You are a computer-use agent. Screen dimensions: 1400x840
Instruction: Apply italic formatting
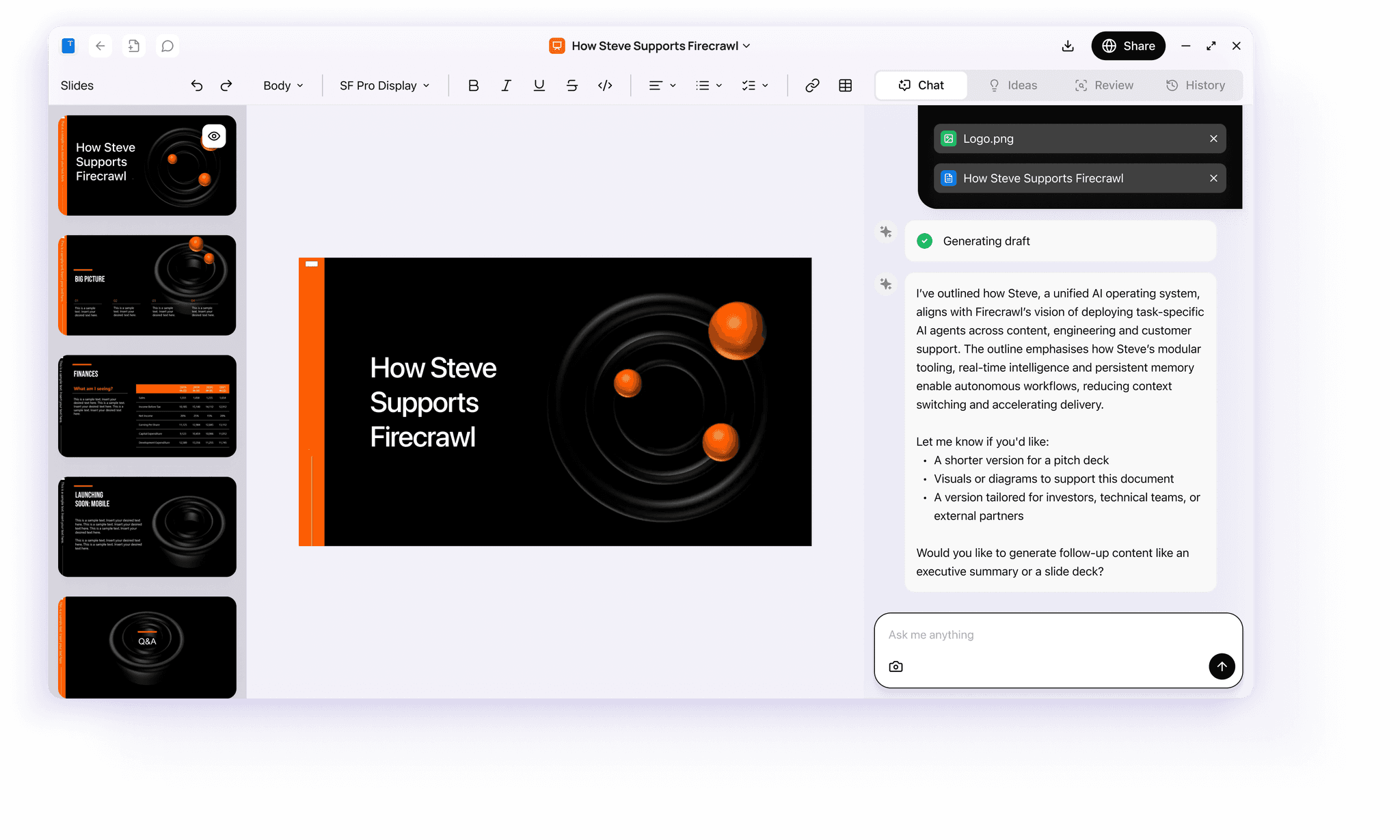[506, 85]
